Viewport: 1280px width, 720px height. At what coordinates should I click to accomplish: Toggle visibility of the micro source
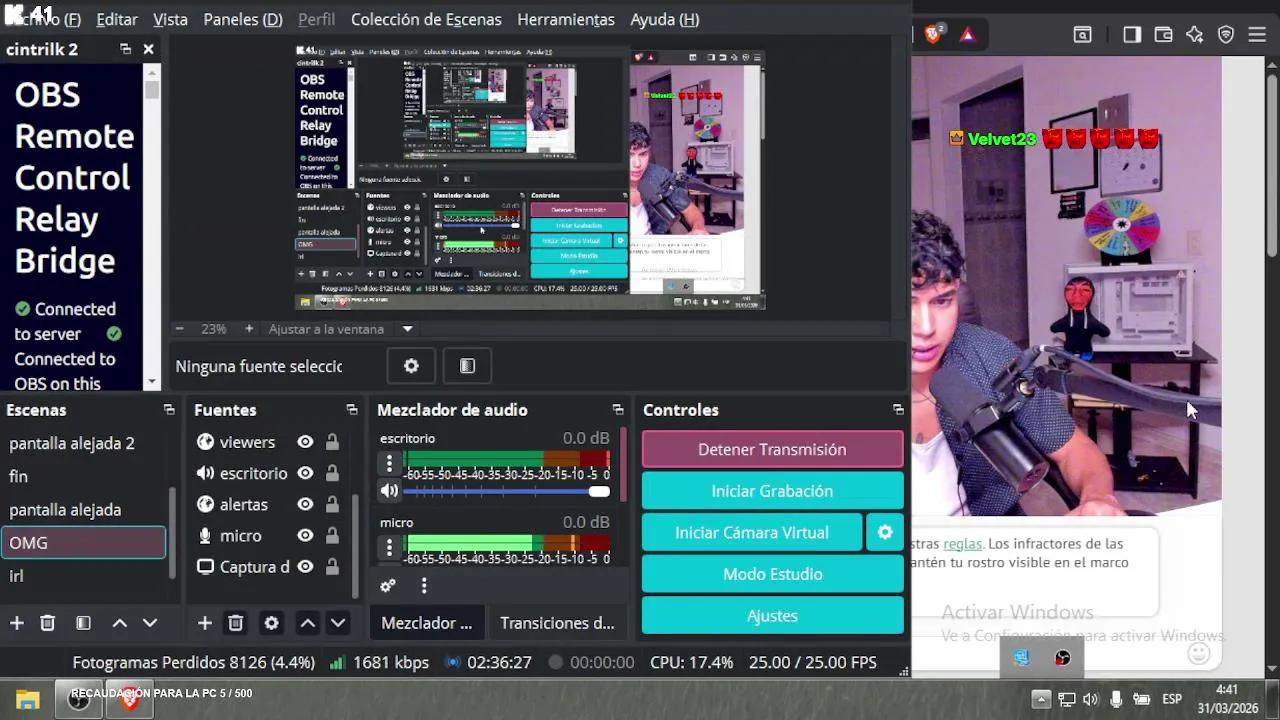pos(305,535)
